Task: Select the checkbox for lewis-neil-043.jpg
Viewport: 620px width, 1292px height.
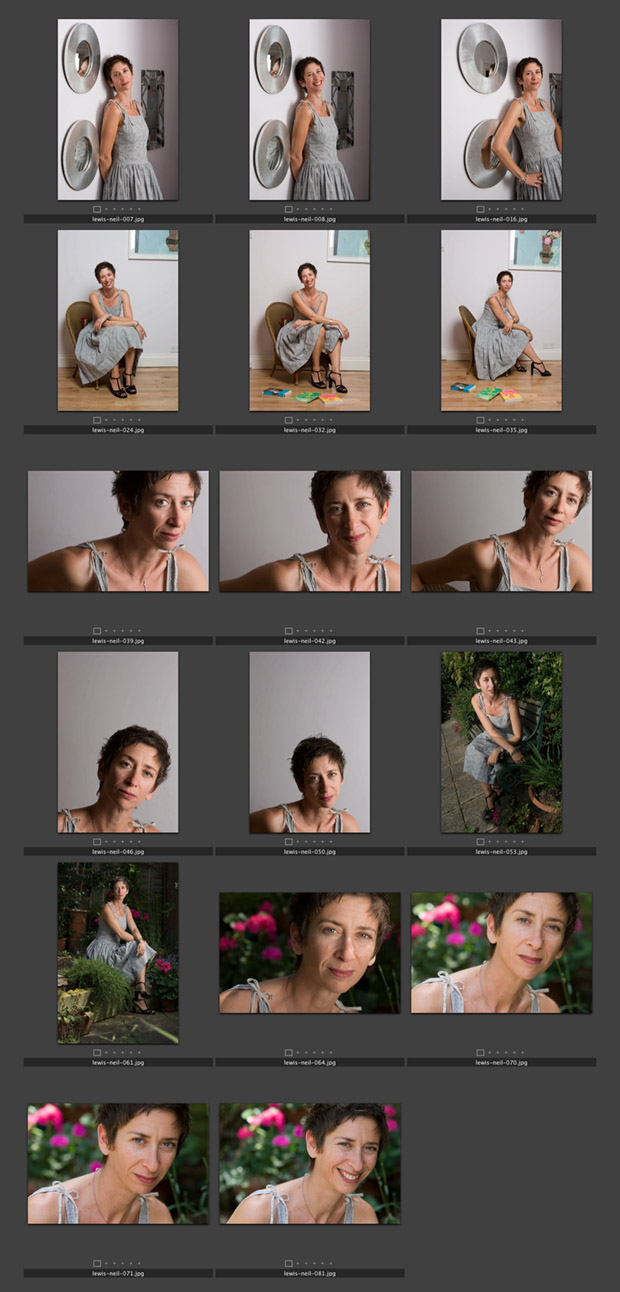Action: [x=481, y=631]
